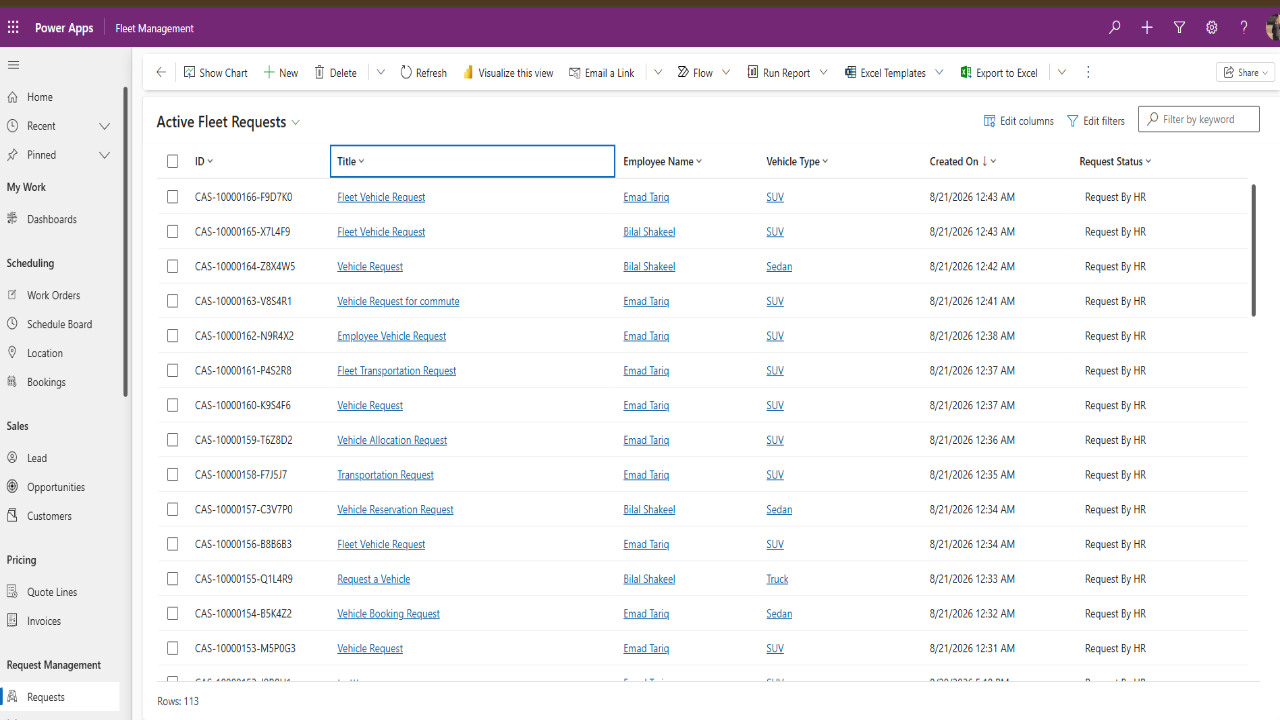The width and height of the screenshot is (1280, 720).
Task: Click the Share button
Action: 1245,72
